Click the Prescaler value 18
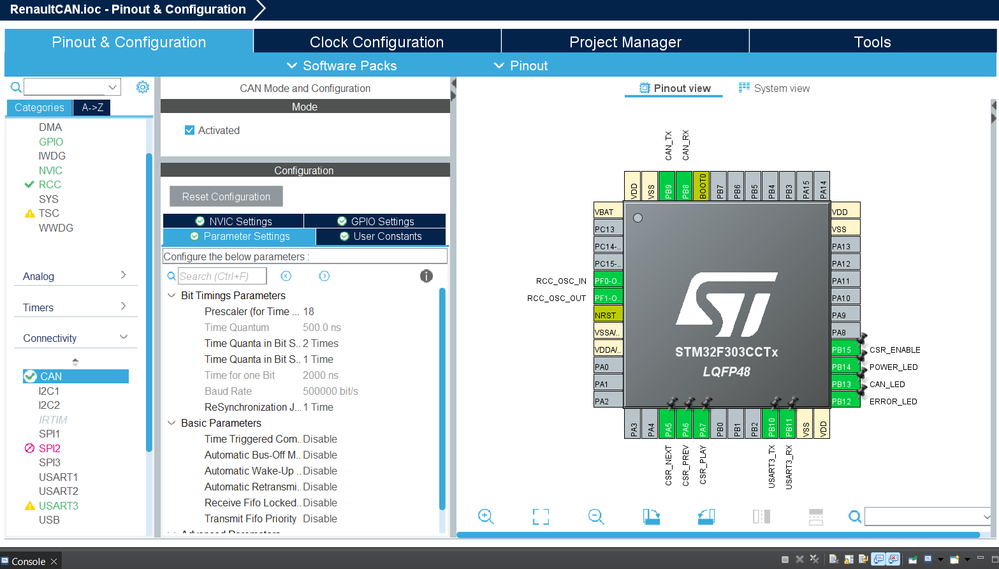Image resolution: width=999 pixels, height=569 pixels. pyautogui.click(x=308, y=311)
